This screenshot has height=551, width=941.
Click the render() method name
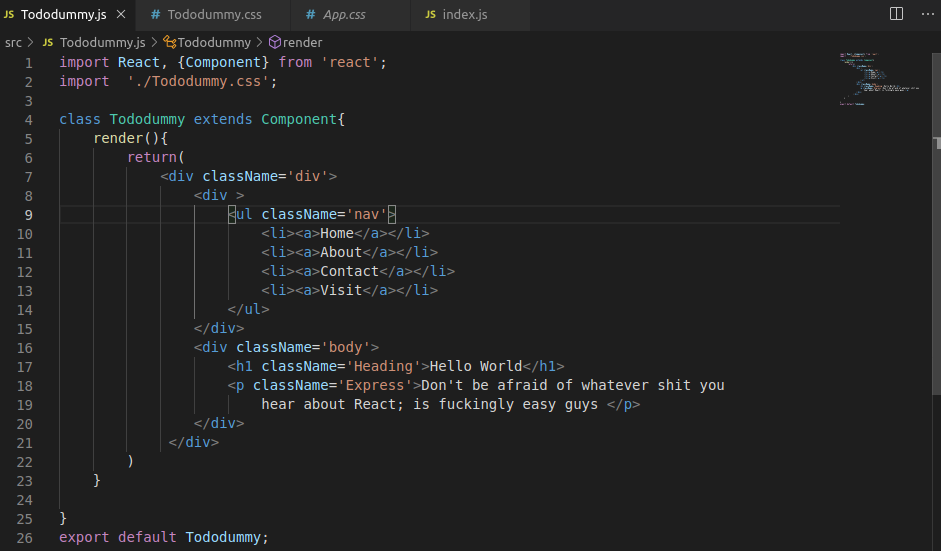tap(118, 138)
